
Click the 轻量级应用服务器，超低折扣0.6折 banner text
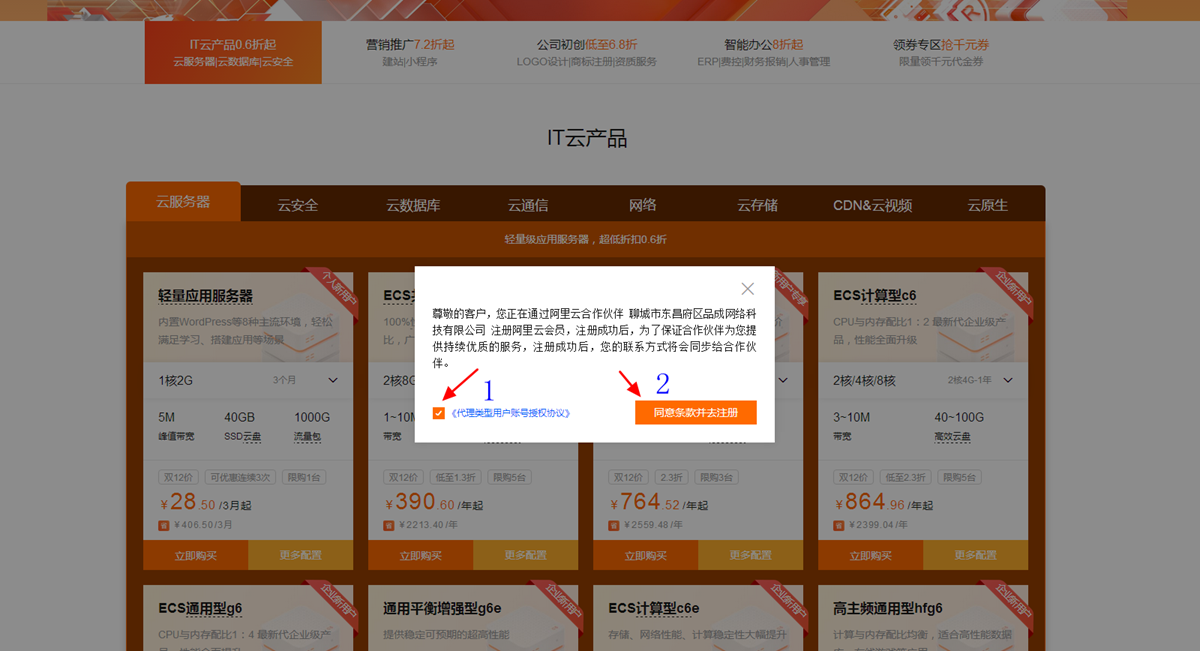pos(586,240)
